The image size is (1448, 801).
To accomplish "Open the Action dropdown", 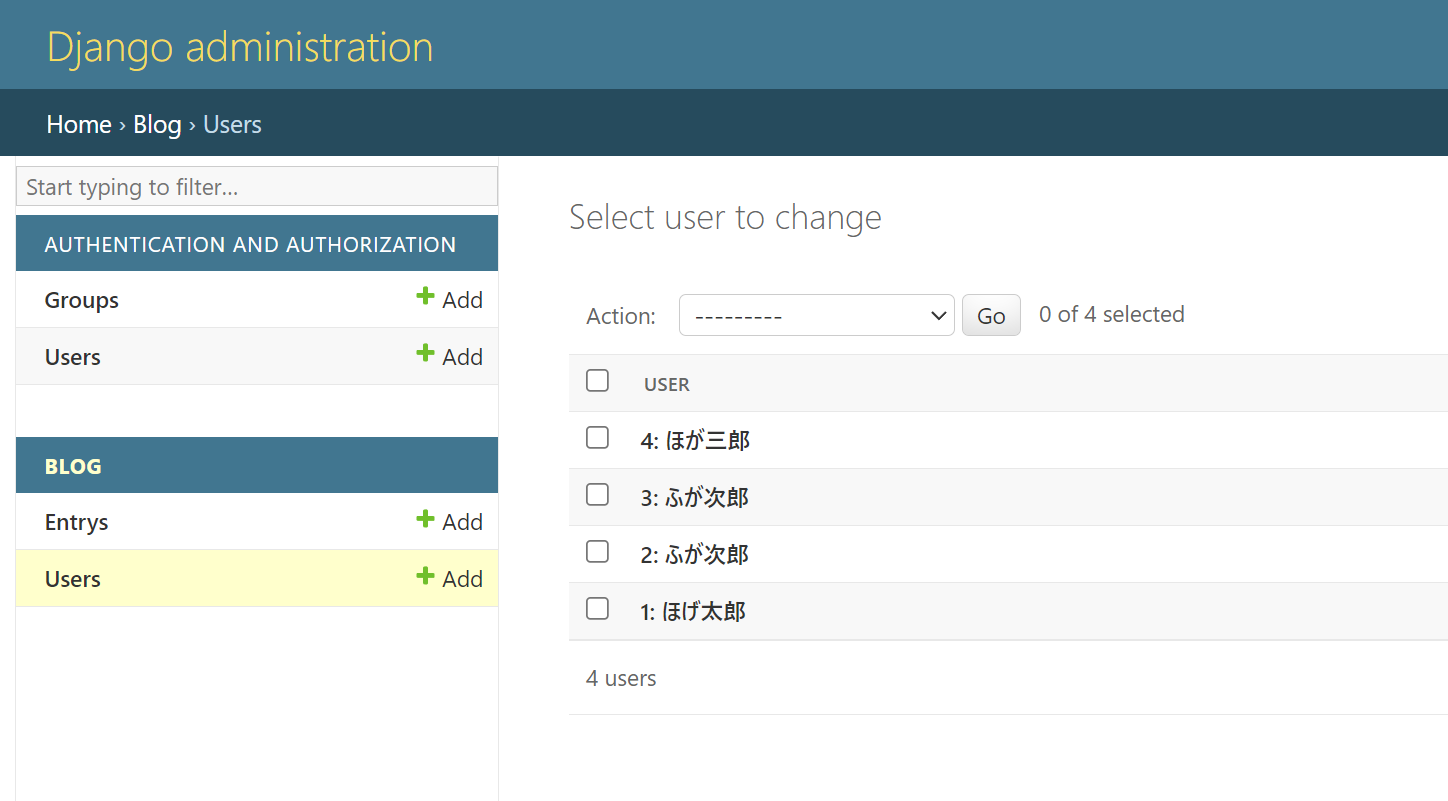I will pyautogui.click(x=816, y=315).
